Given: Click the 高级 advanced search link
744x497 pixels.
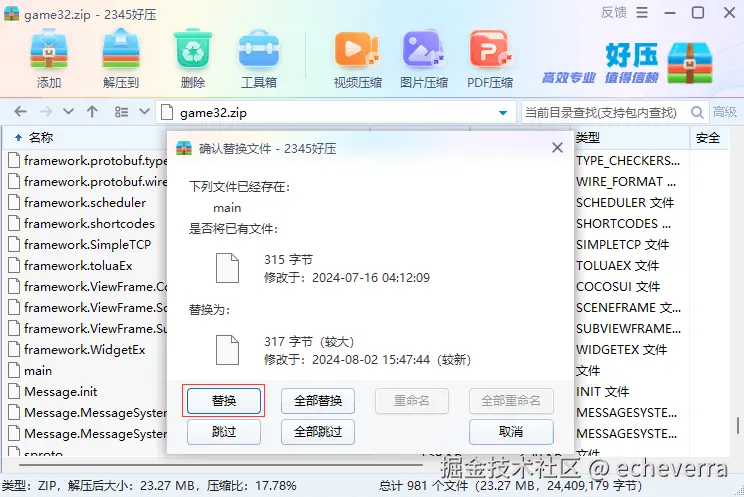Looking at the screenshot, I should pos(725,112).
